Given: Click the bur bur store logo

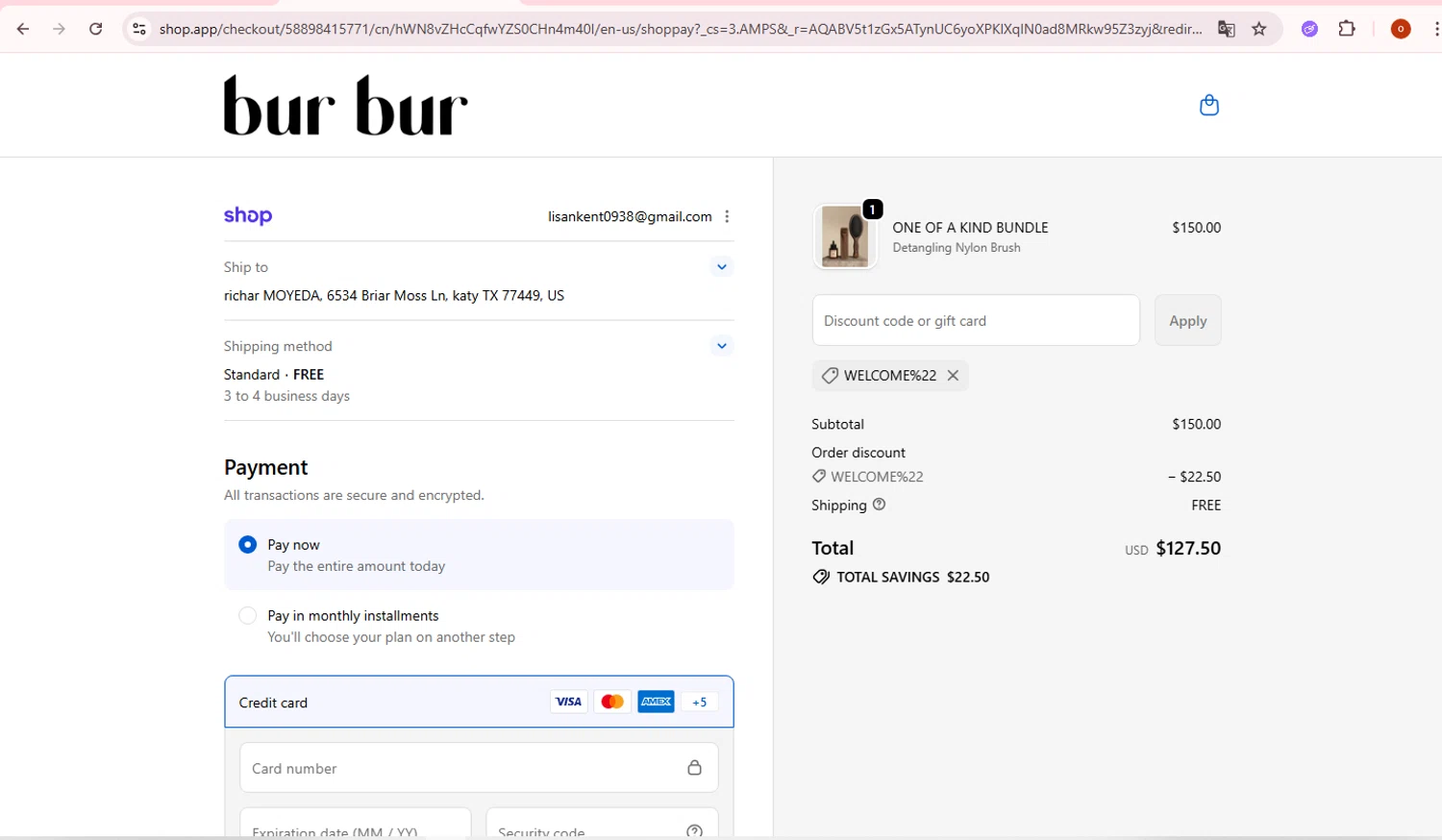Looking at the screenshot, I should pyautogui.click(x=346, y=106).
